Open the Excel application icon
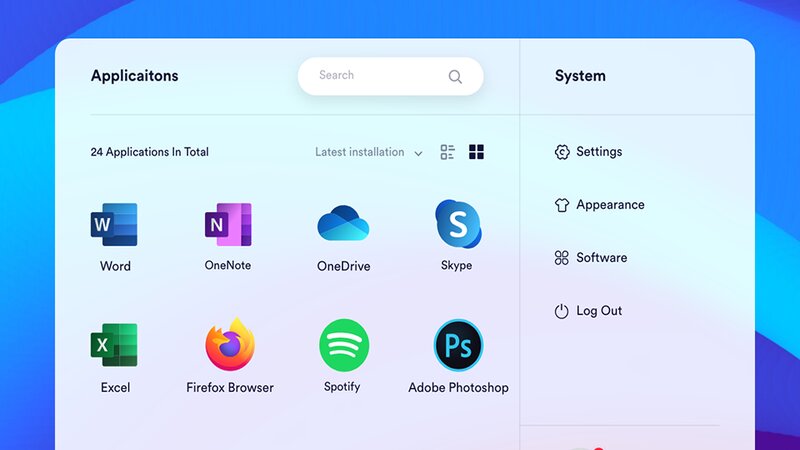The image size is (800, 450). tap(114, 345)
